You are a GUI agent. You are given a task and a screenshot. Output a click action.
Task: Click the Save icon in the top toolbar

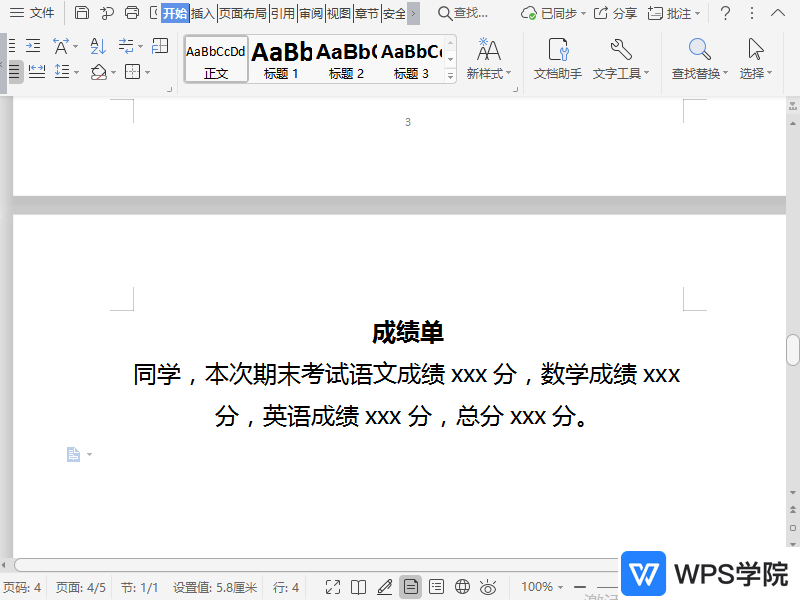[81, 13]
